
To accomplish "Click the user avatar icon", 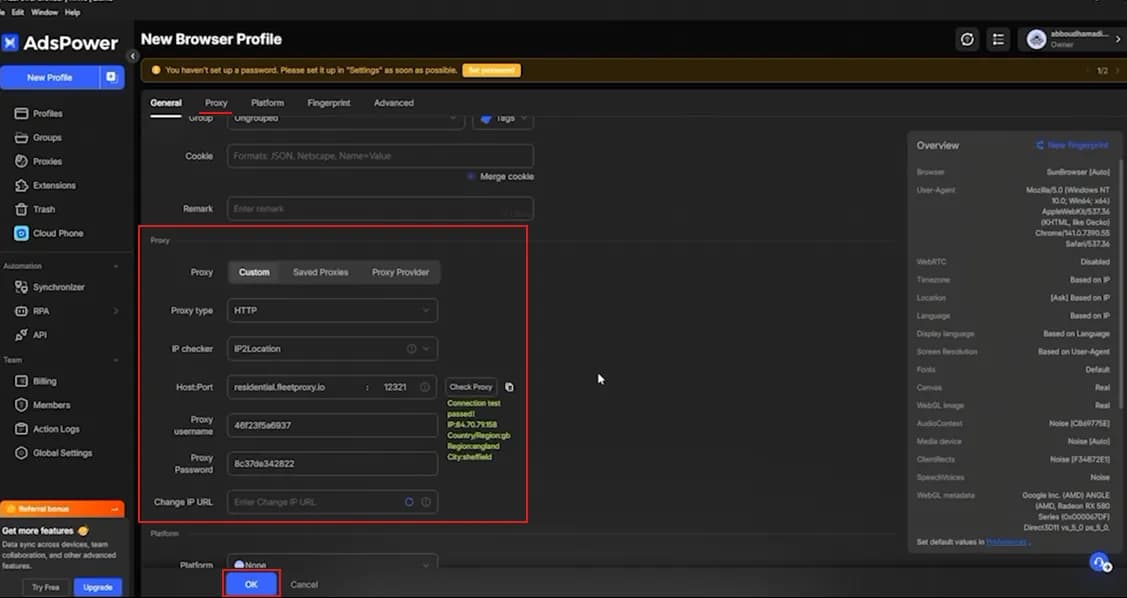I will pyautogui.click(x=1036, y=40).
